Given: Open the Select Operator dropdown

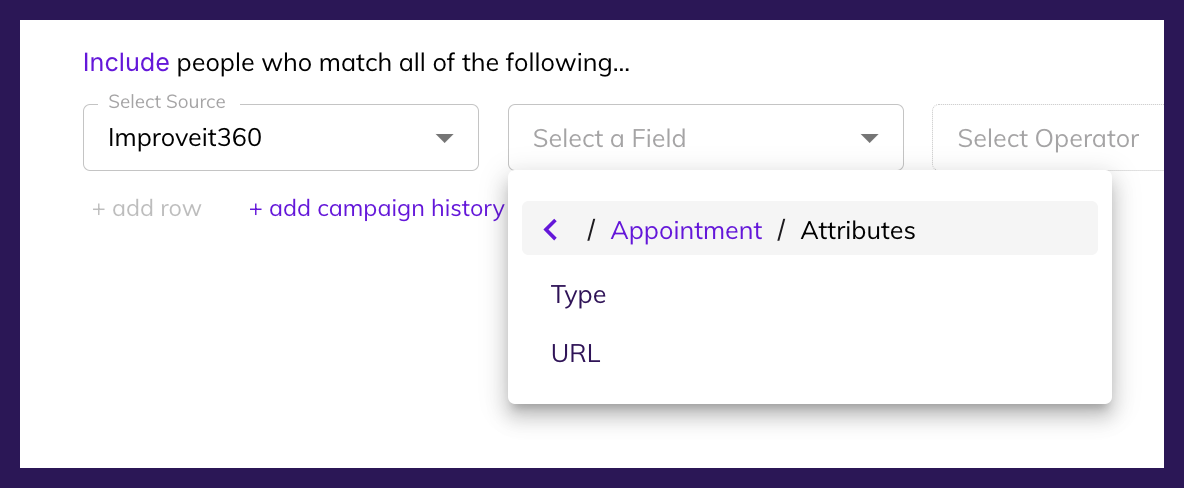Looking at the screenshot, I should [1047, 138].
